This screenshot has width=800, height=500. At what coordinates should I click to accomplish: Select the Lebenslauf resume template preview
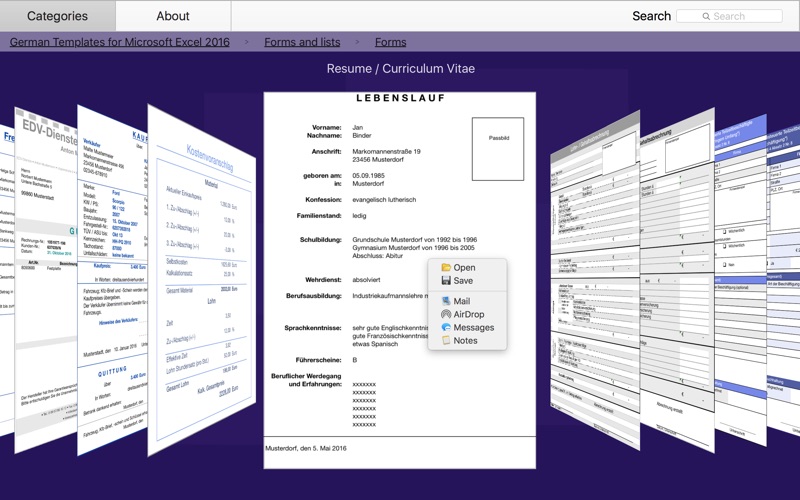[399, 280]
